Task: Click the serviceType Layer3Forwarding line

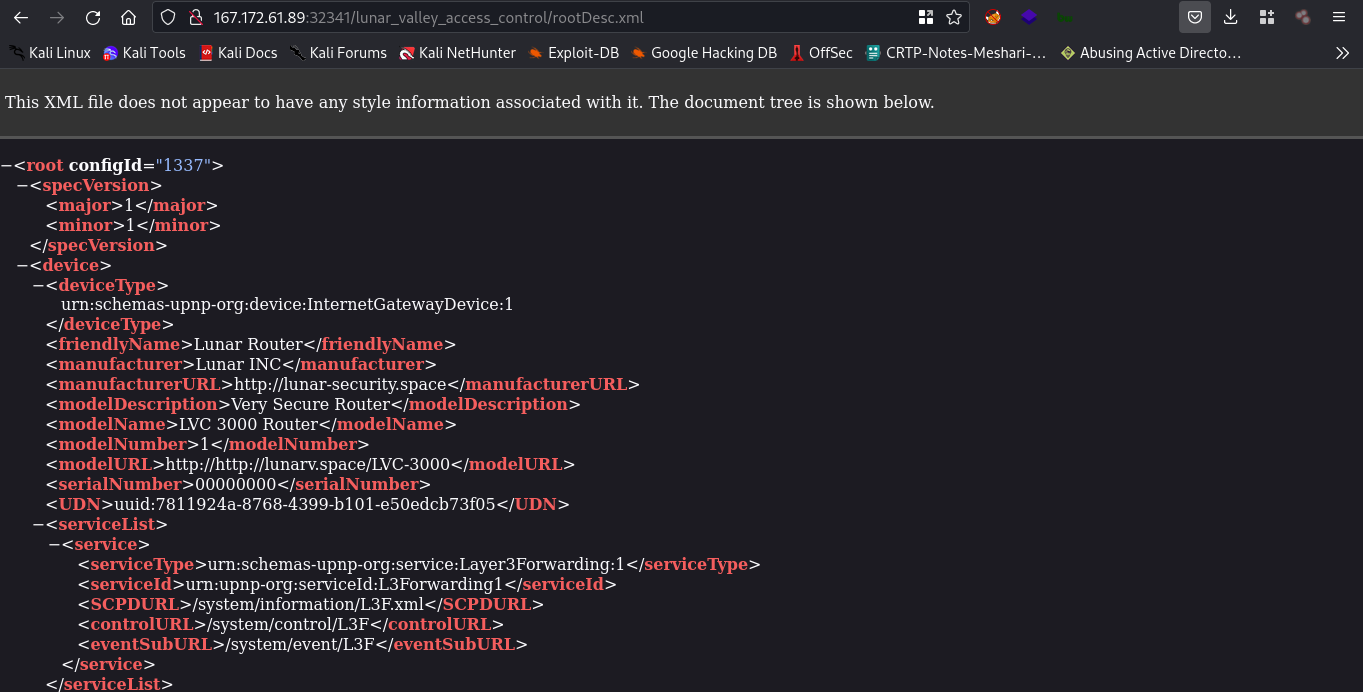Action: (x=419, y=564)
